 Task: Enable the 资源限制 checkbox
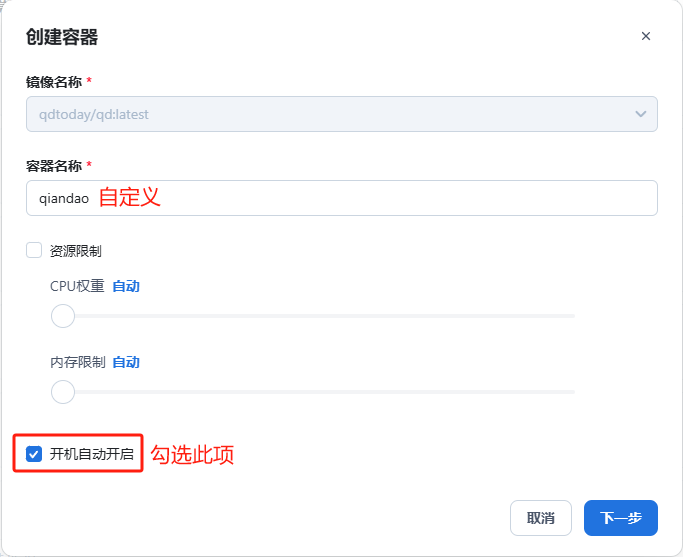[34, 250]
